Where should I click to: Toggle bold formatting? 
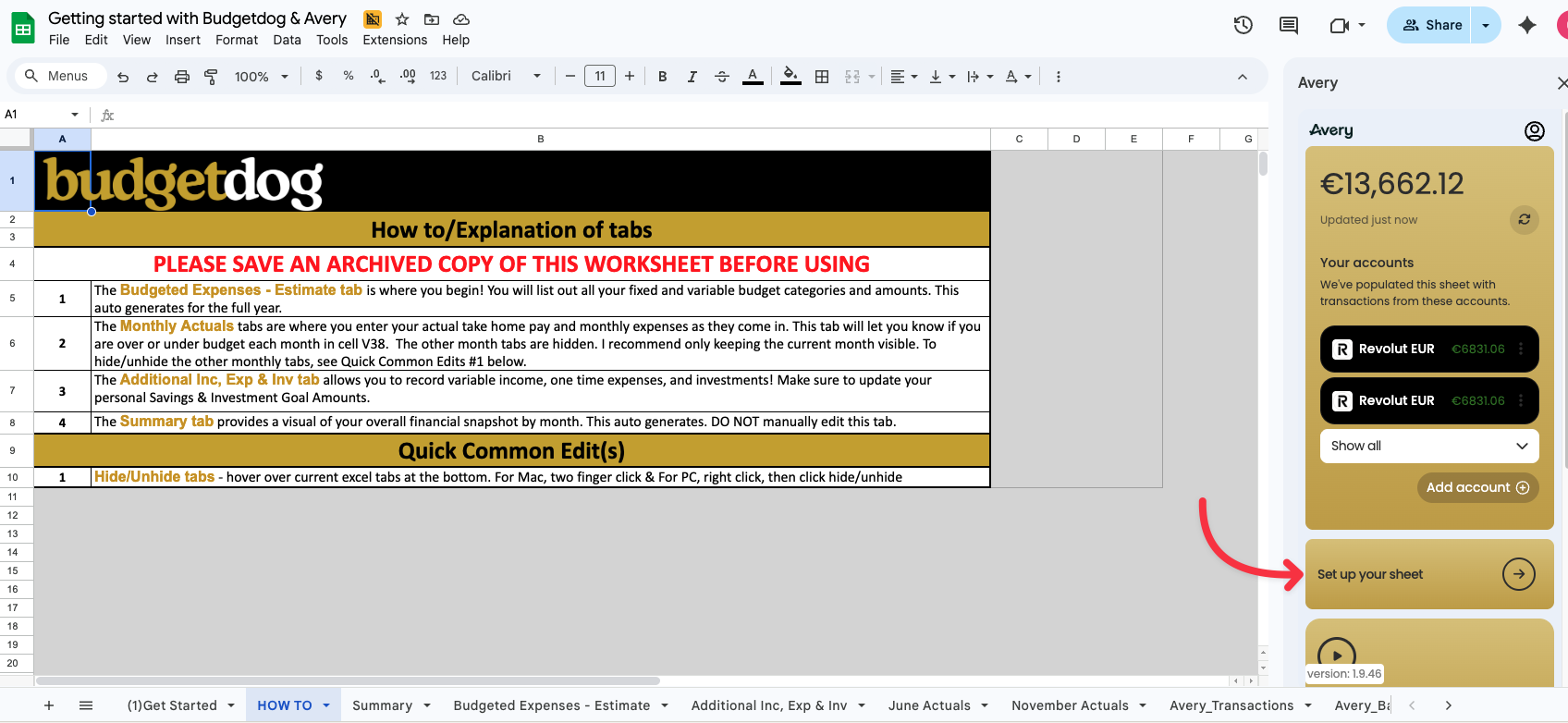662,77
